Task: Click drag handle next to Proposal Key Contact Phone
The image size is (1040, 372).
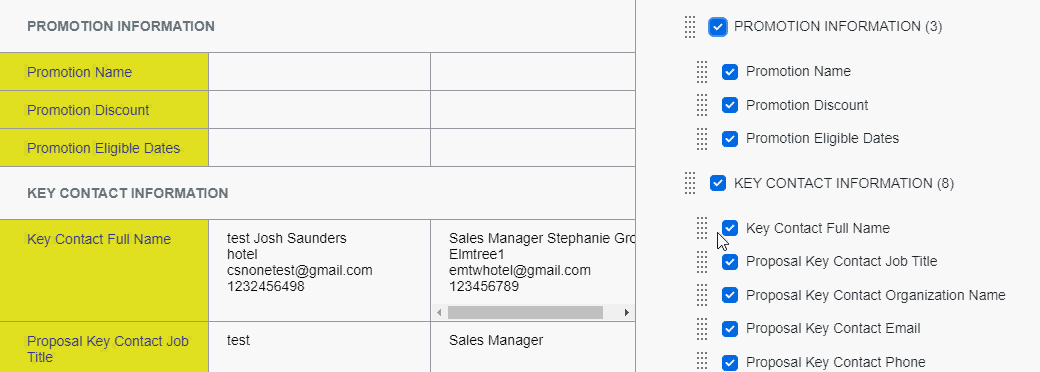Action: click(x=702, y=362)
